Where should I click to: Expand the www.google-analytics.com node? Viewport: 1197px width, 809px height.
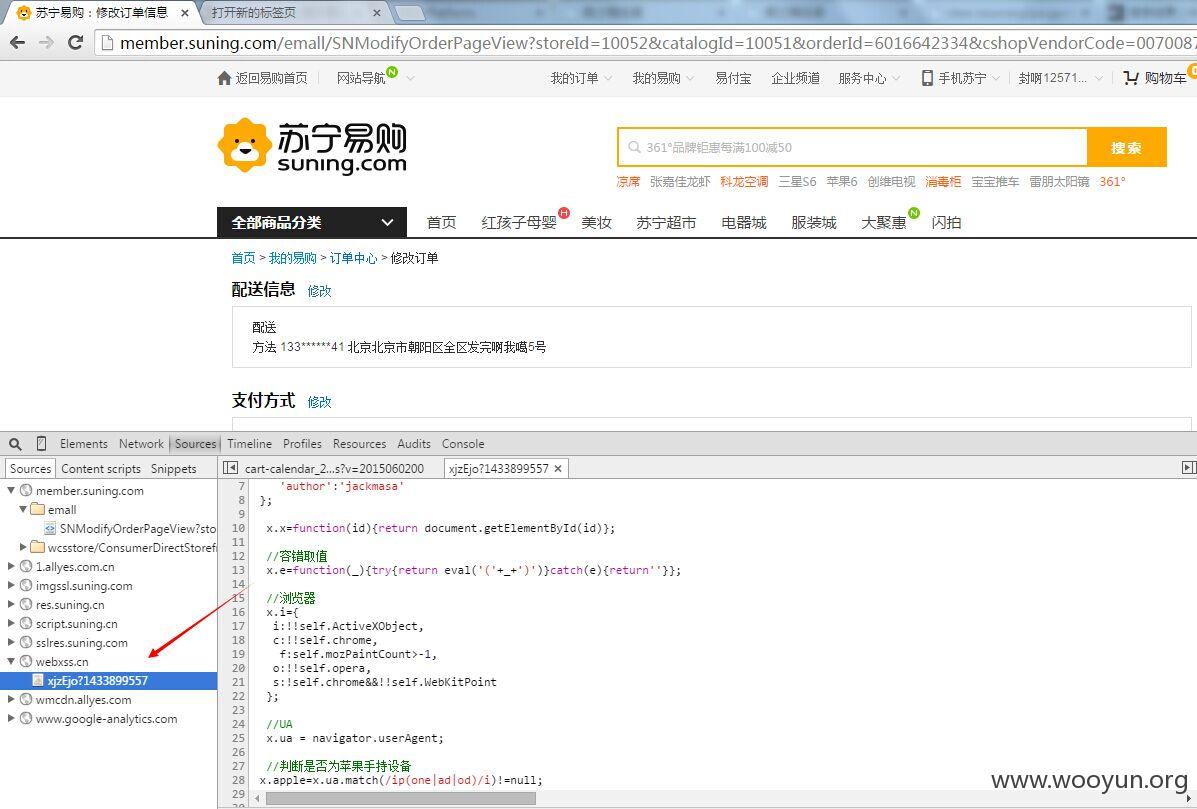[11, 718]
